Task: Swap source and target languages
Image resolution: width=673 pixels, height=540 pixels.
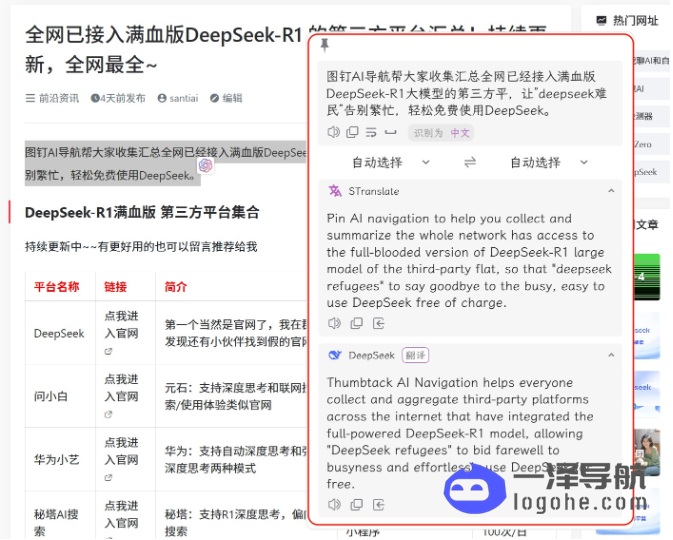Action: pos(470,162)
